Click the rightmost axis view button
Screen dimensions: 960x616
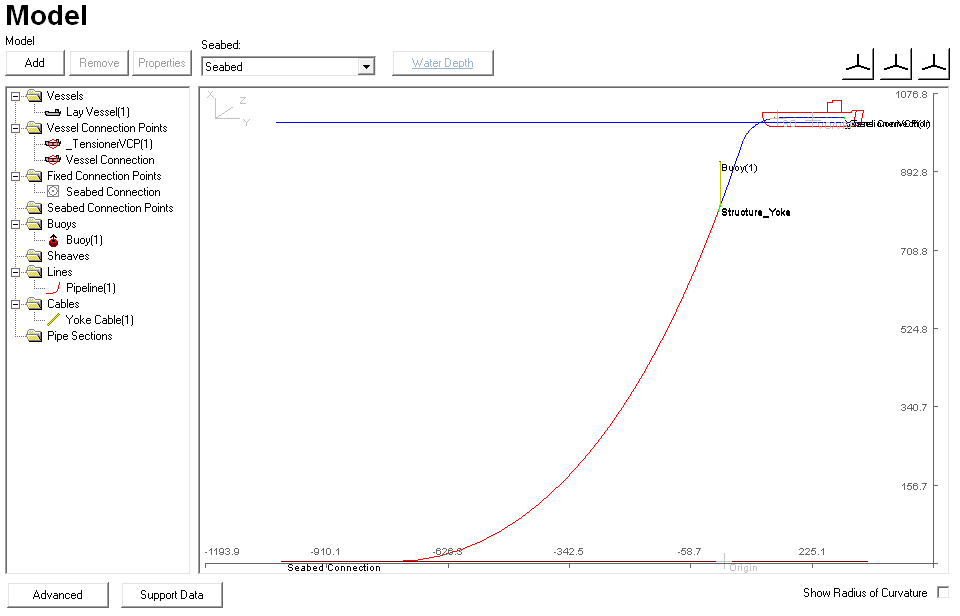pos(934,64)
